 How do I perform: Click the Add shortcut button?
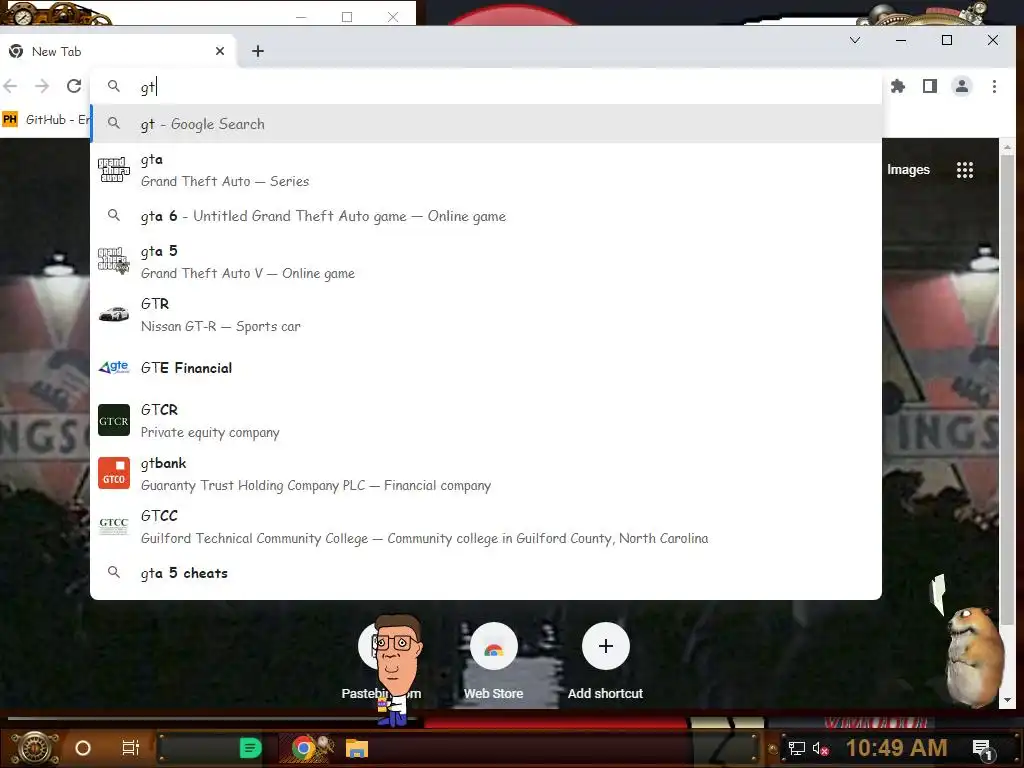tap(605, 661)
